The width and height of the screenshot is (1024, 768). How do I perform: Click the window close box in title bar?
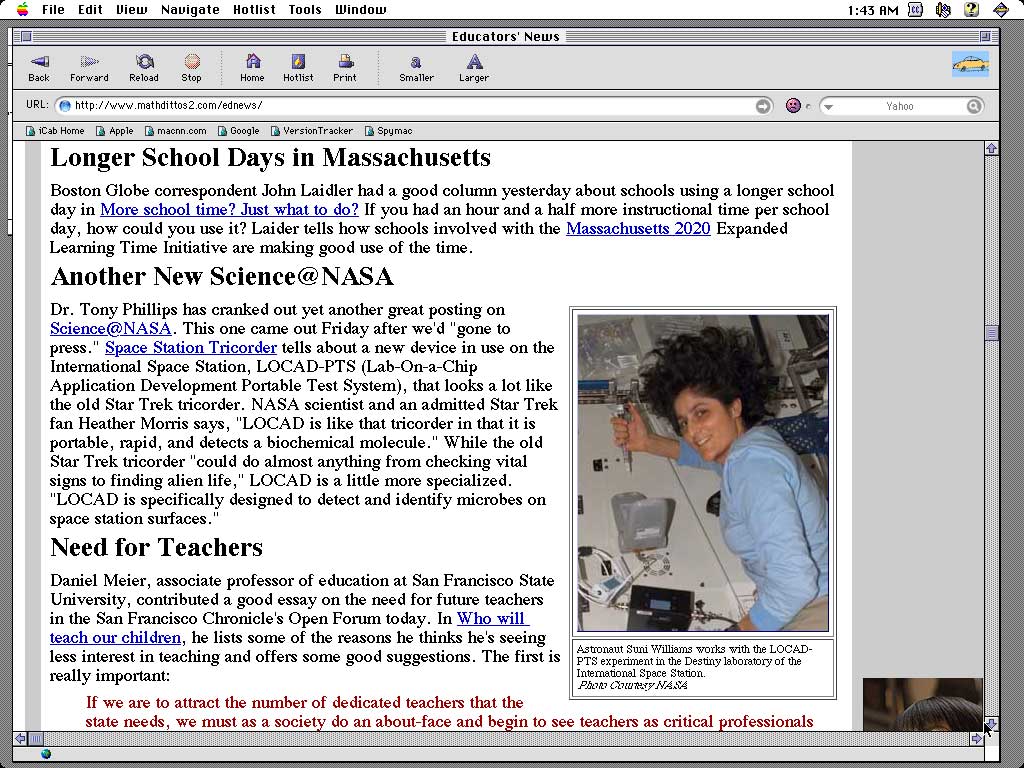(25, 37)
